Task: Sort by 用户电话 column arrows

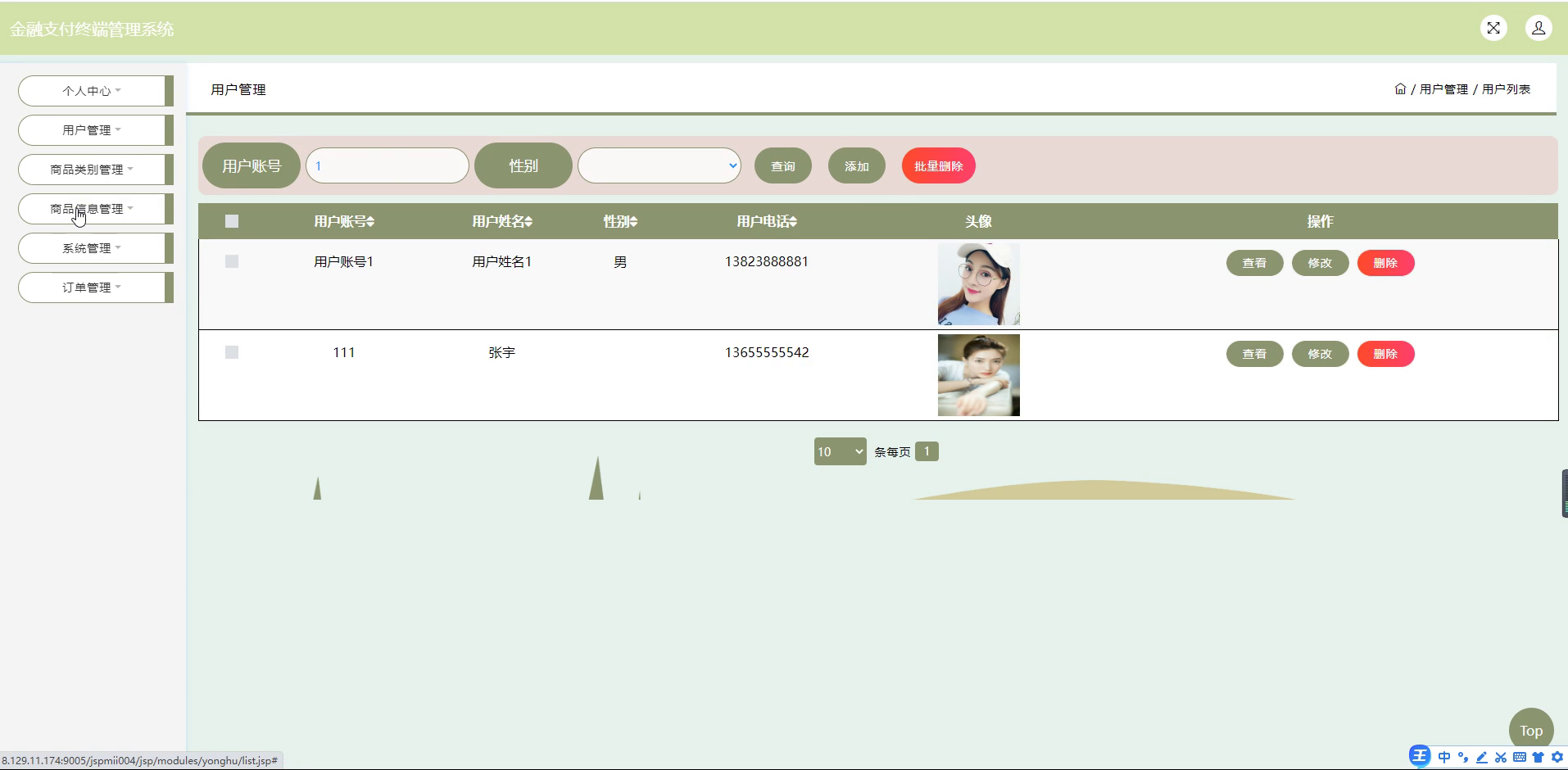Action: 793,221
